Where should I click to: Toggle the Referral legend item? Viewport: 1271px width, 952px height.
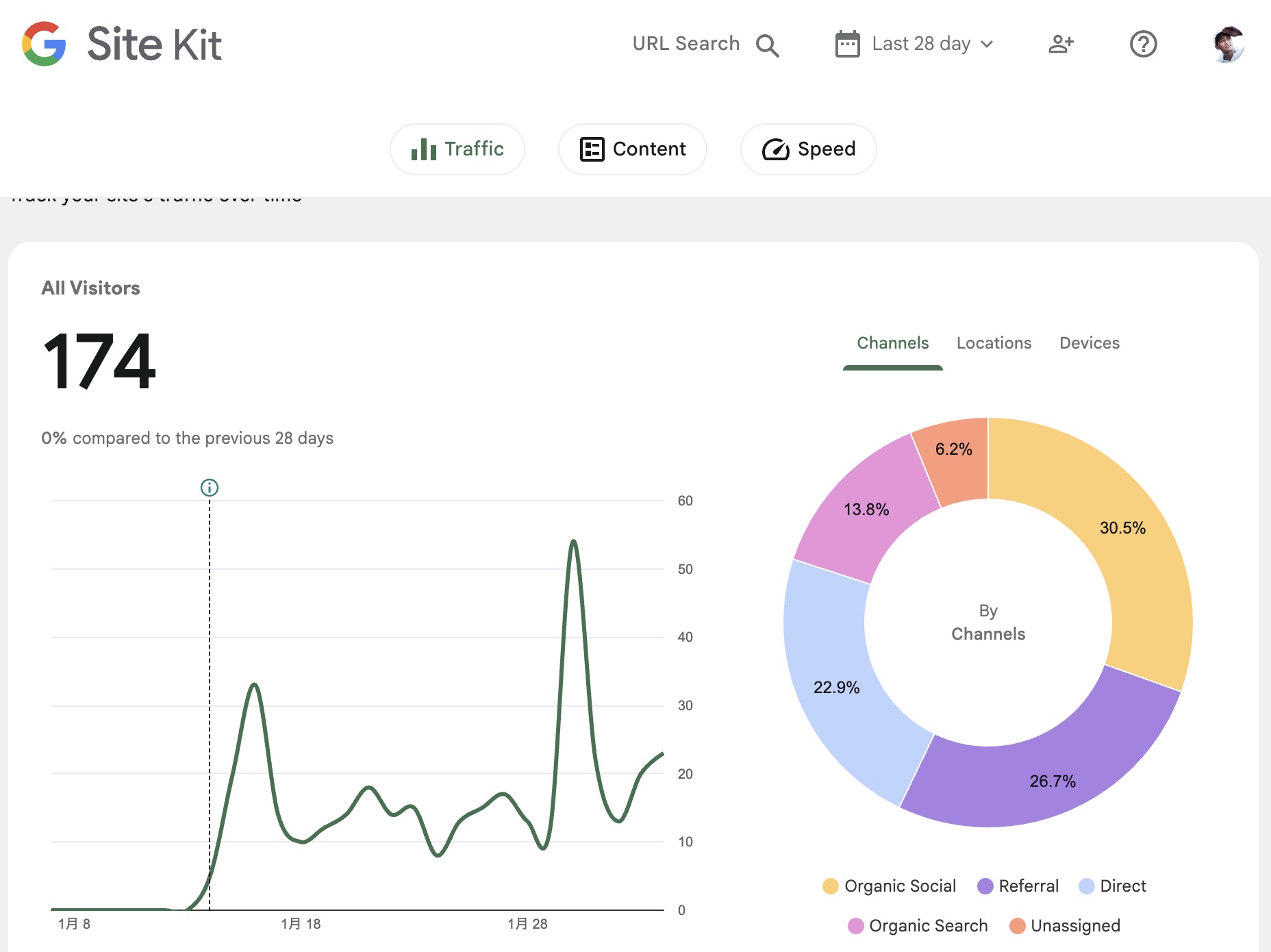1028,886
